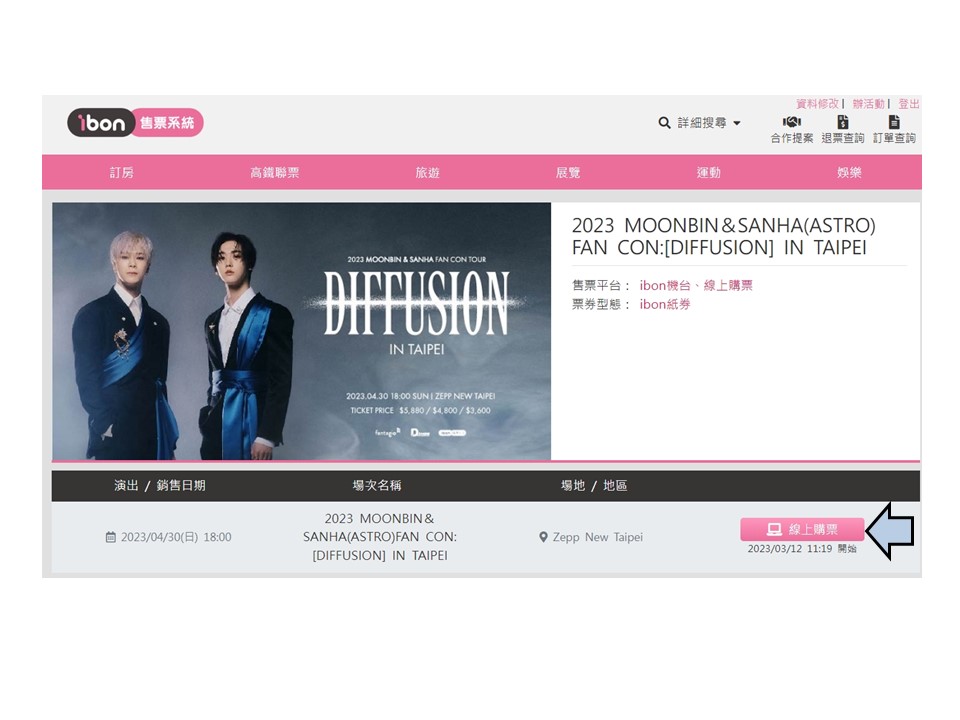Click the laptop icon on 線上購票 button

tap(774, 529)
